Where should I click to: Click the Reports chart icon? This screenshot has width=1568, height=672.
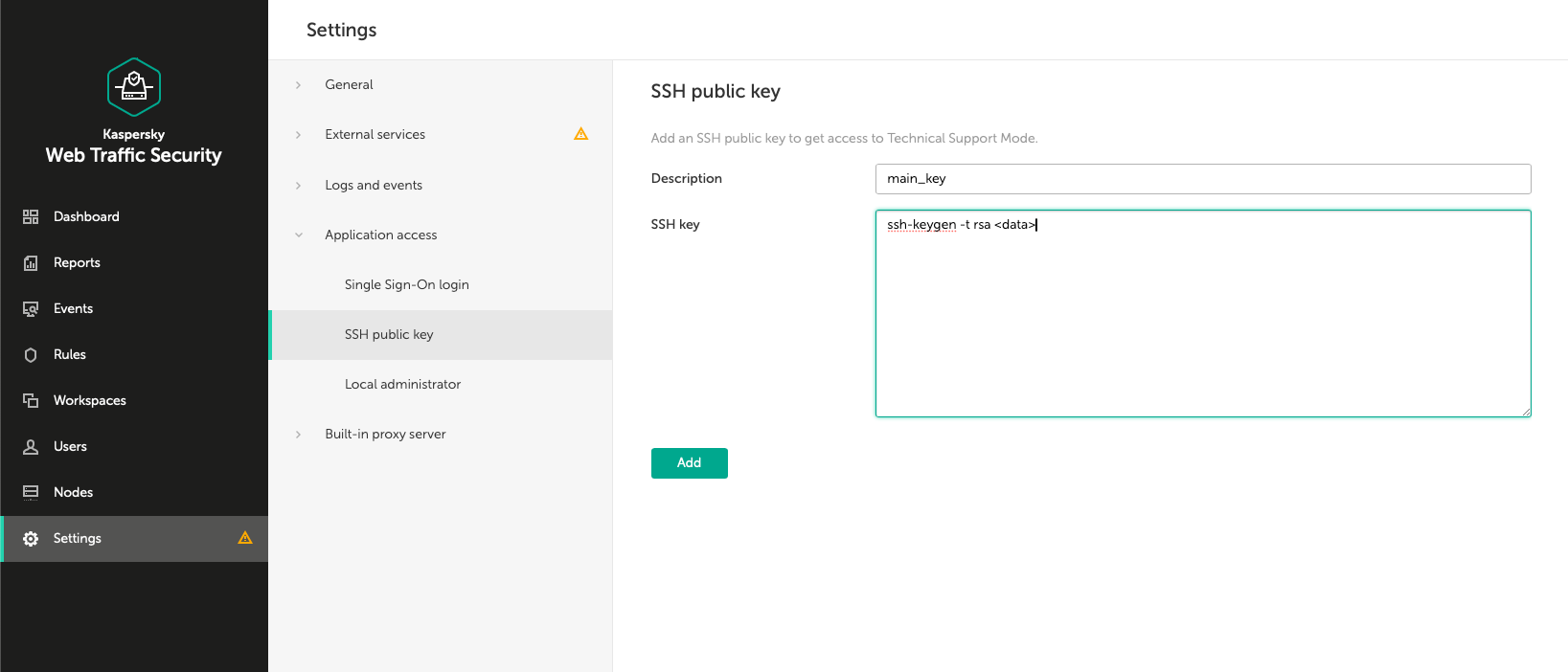31,263
